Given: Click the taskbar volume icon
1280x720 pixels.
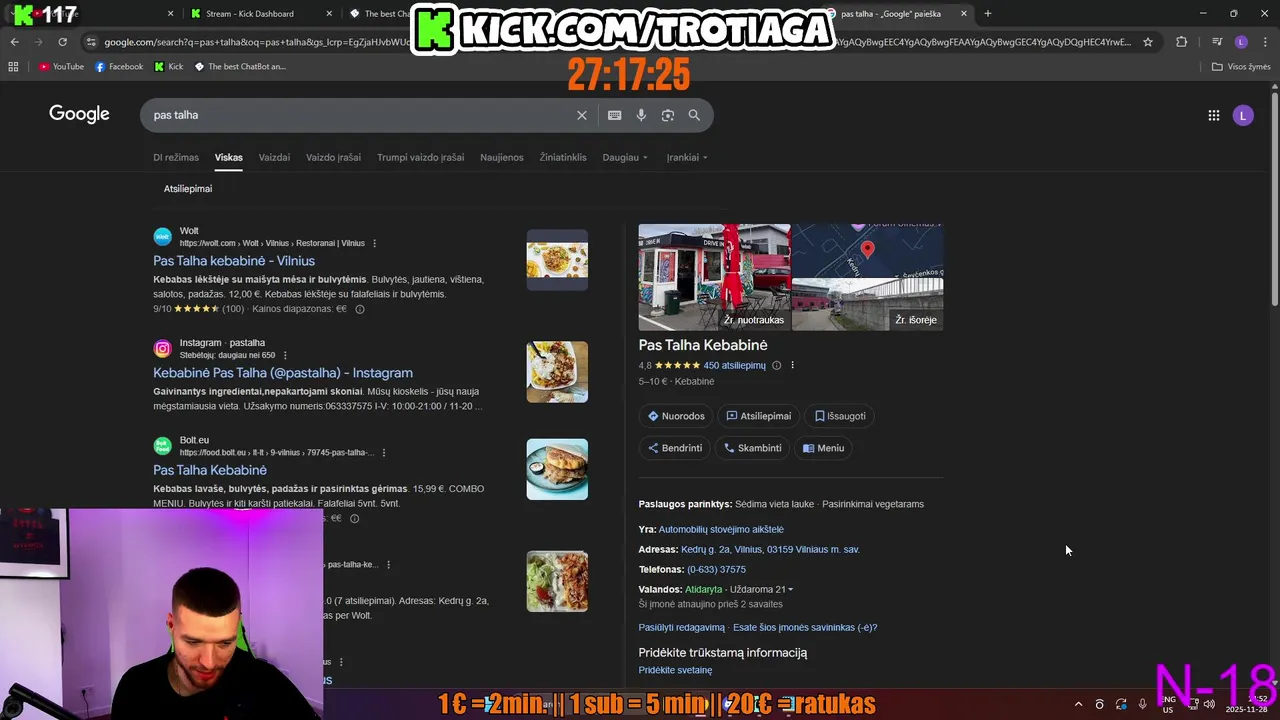Looking at the screenshot, I should point(1209,704).
